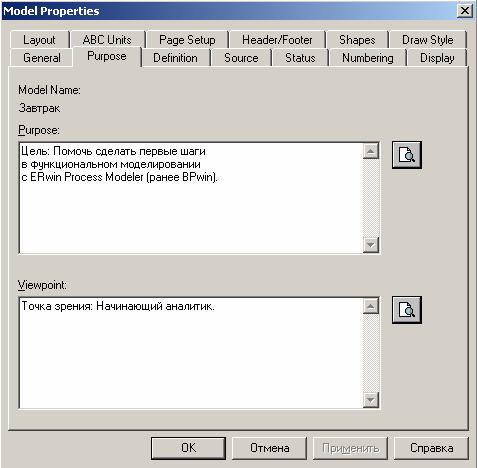Click the Viewpoint scrollbar up arrow

coord(371,306)
